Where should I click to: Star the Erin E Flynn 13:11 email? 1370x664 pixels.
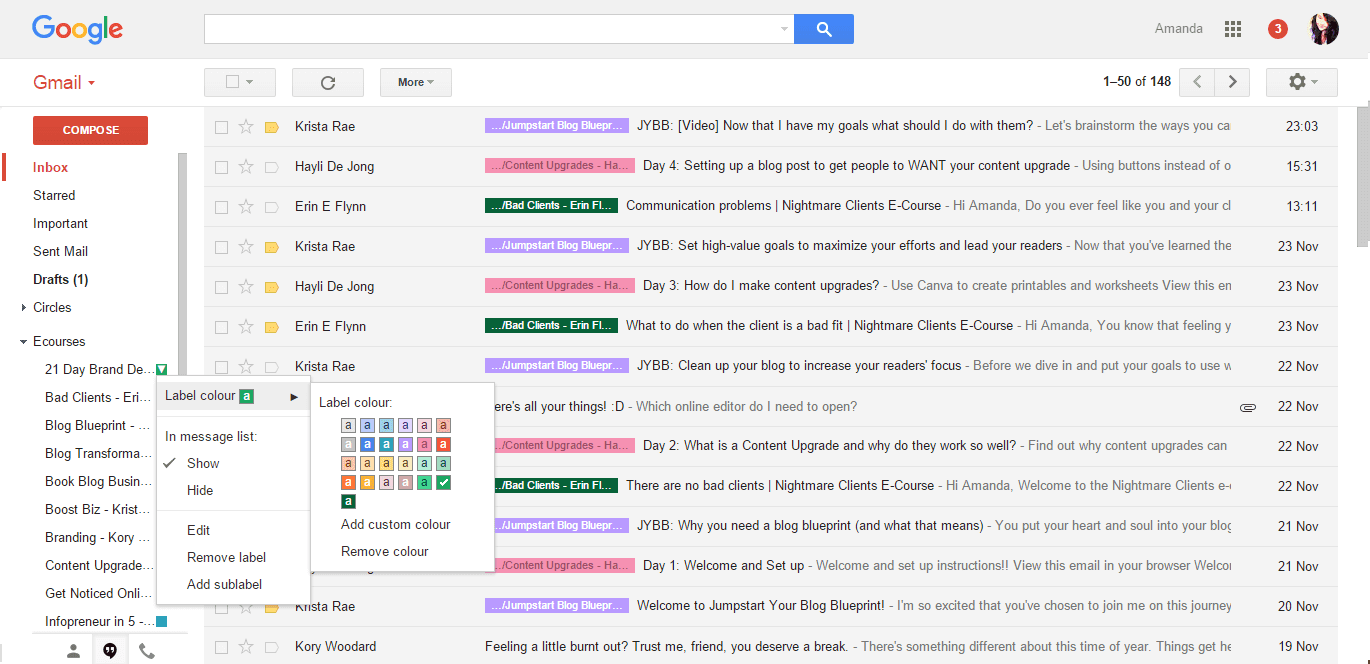(246, 206)
